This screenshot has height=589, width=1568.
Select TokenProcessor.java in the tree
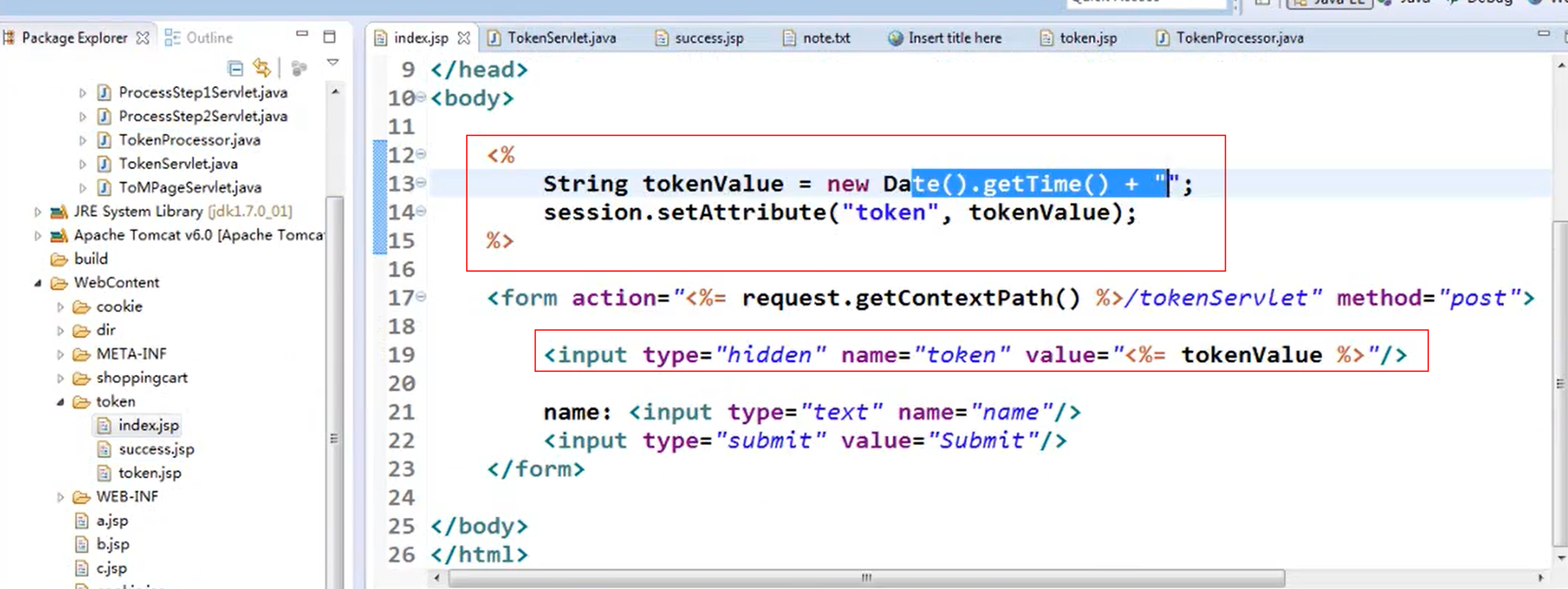[190, 140]
